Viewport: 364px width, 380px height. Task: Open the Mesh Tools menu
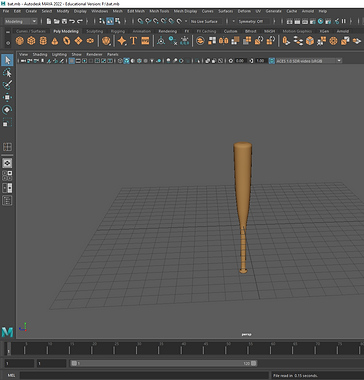pos(159,11)
